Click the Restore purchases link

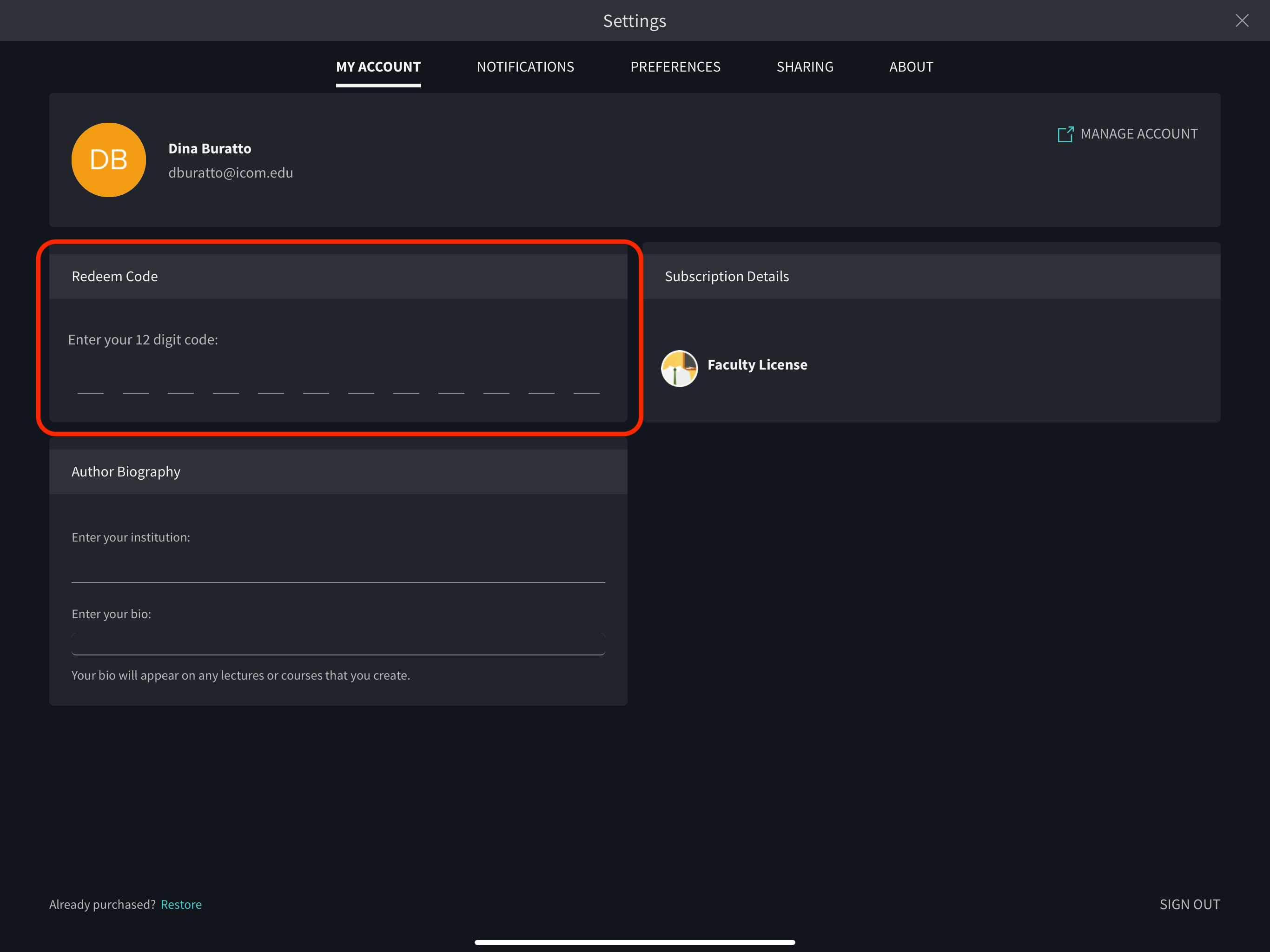(181, 904)
